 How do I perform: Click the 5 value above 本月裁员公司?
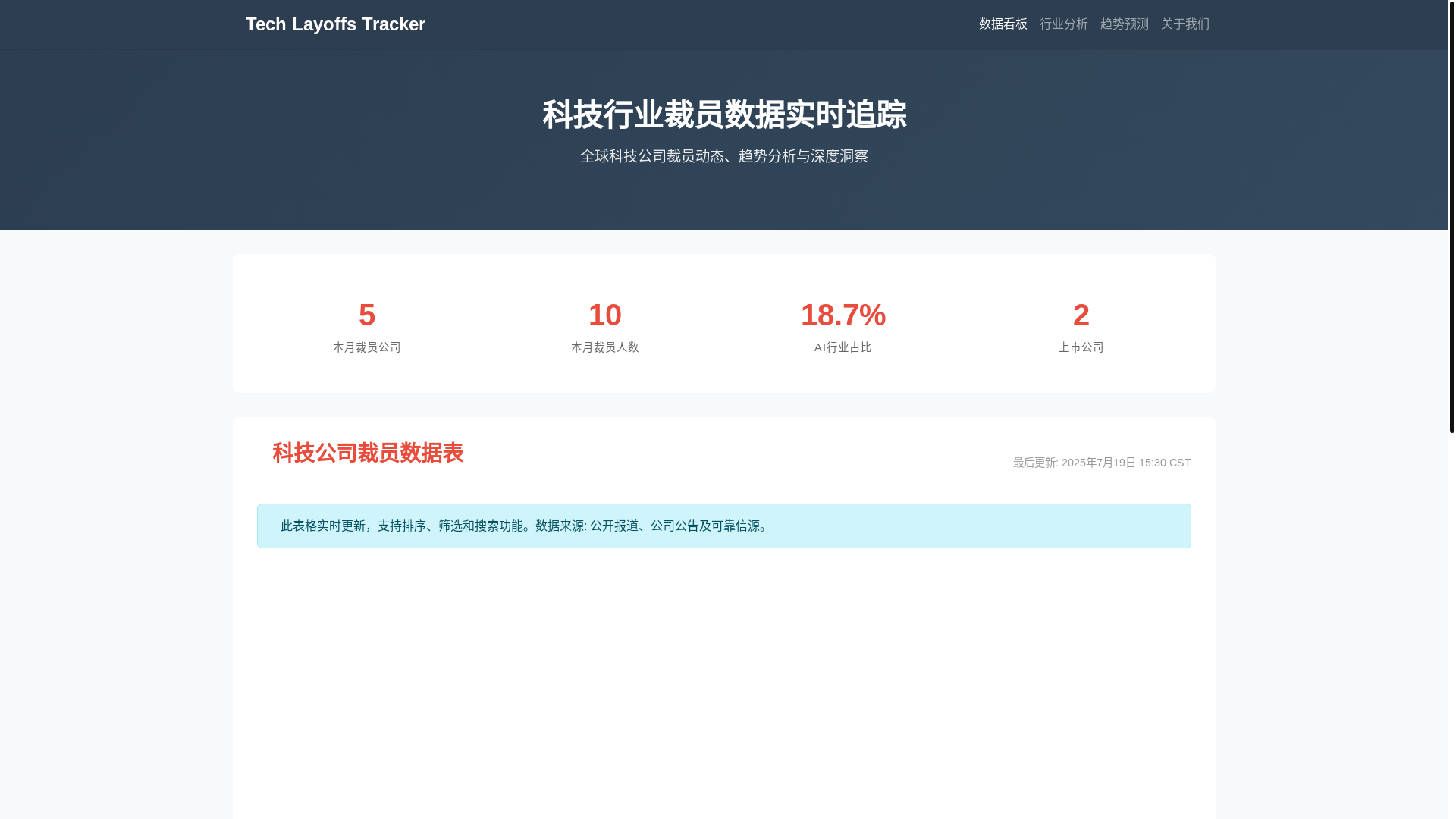click(367, 315)
